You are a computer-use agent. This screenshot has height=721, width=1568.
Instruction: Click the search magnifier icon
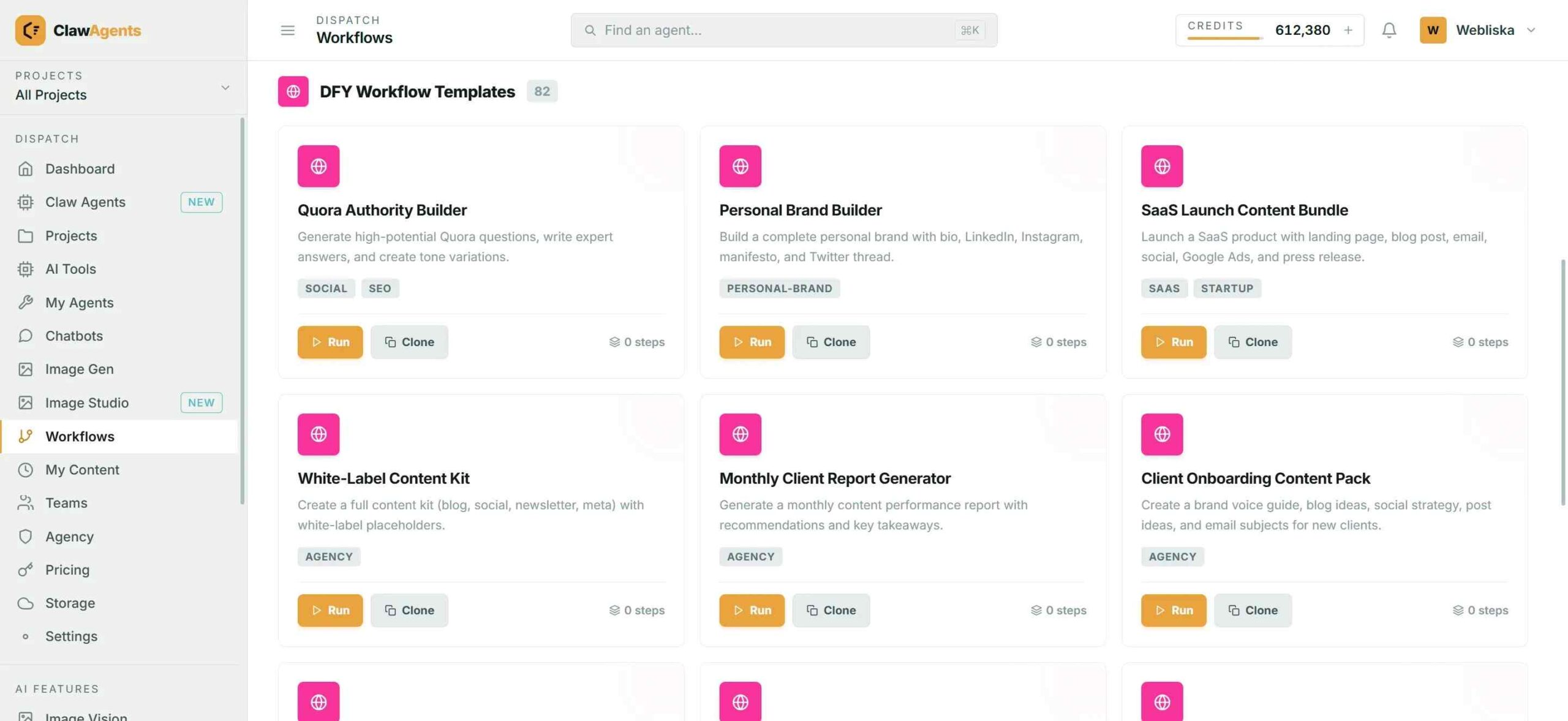point(590,30)
